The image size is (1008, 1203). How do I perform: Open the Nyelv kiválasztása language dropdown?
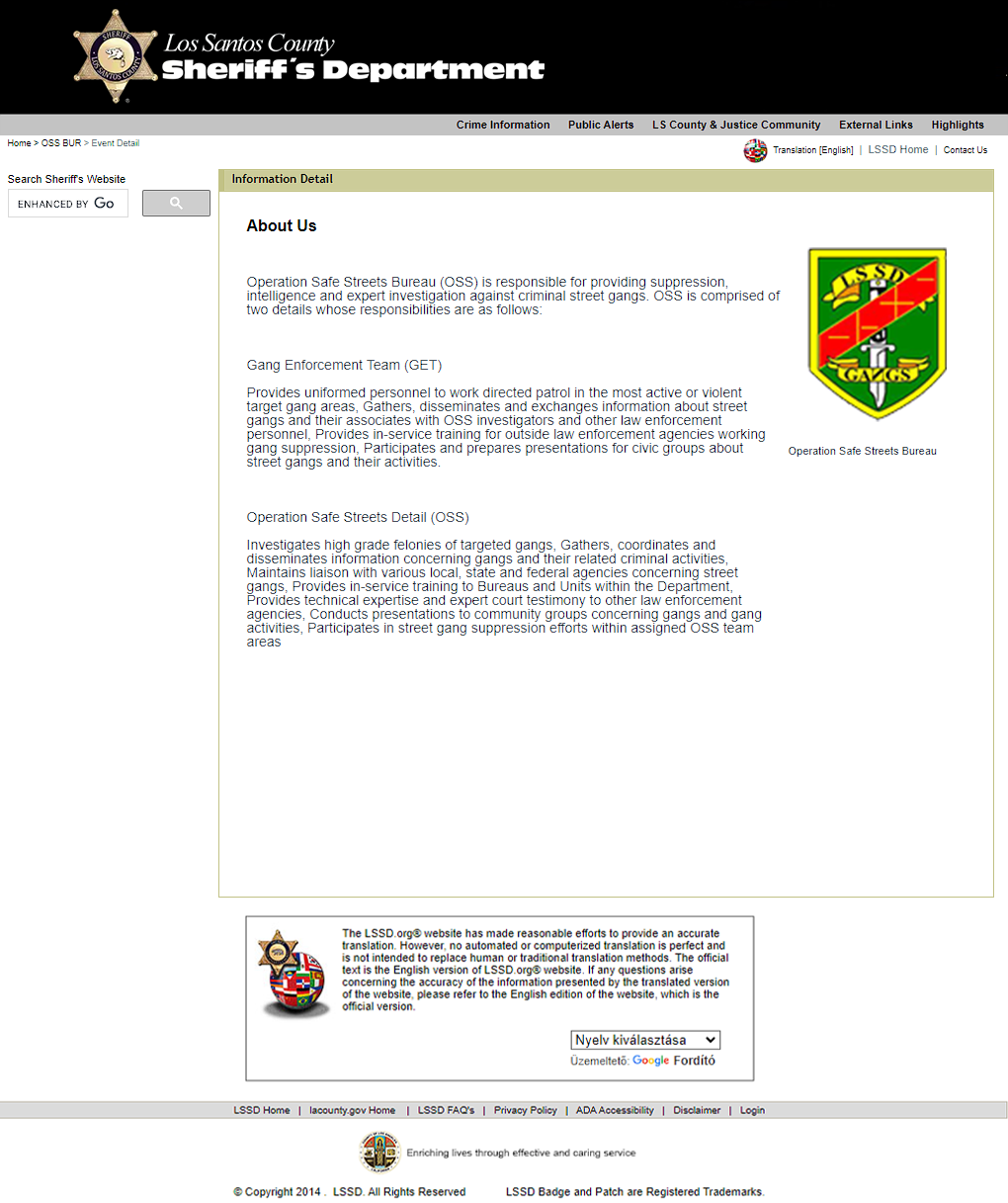645,1040
